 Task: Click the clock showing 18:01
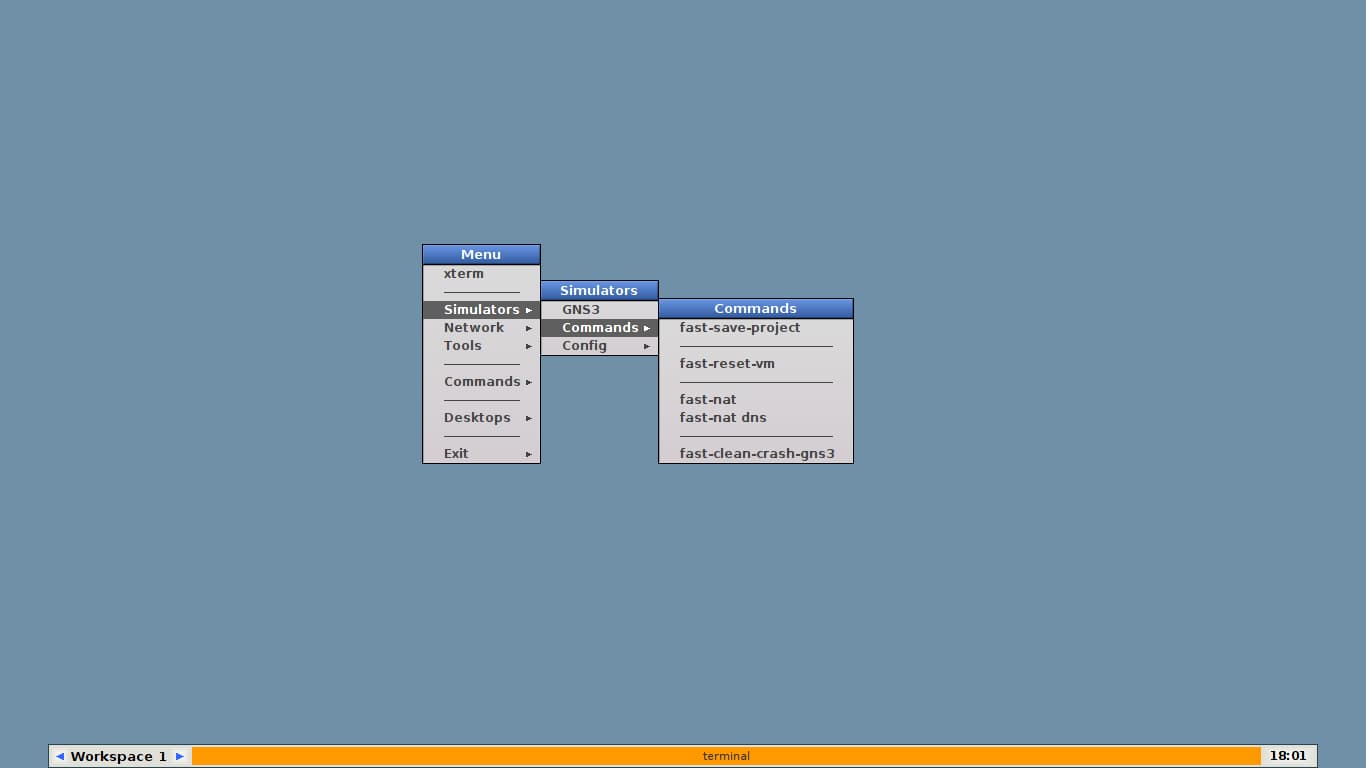(x=1288, y=756)
